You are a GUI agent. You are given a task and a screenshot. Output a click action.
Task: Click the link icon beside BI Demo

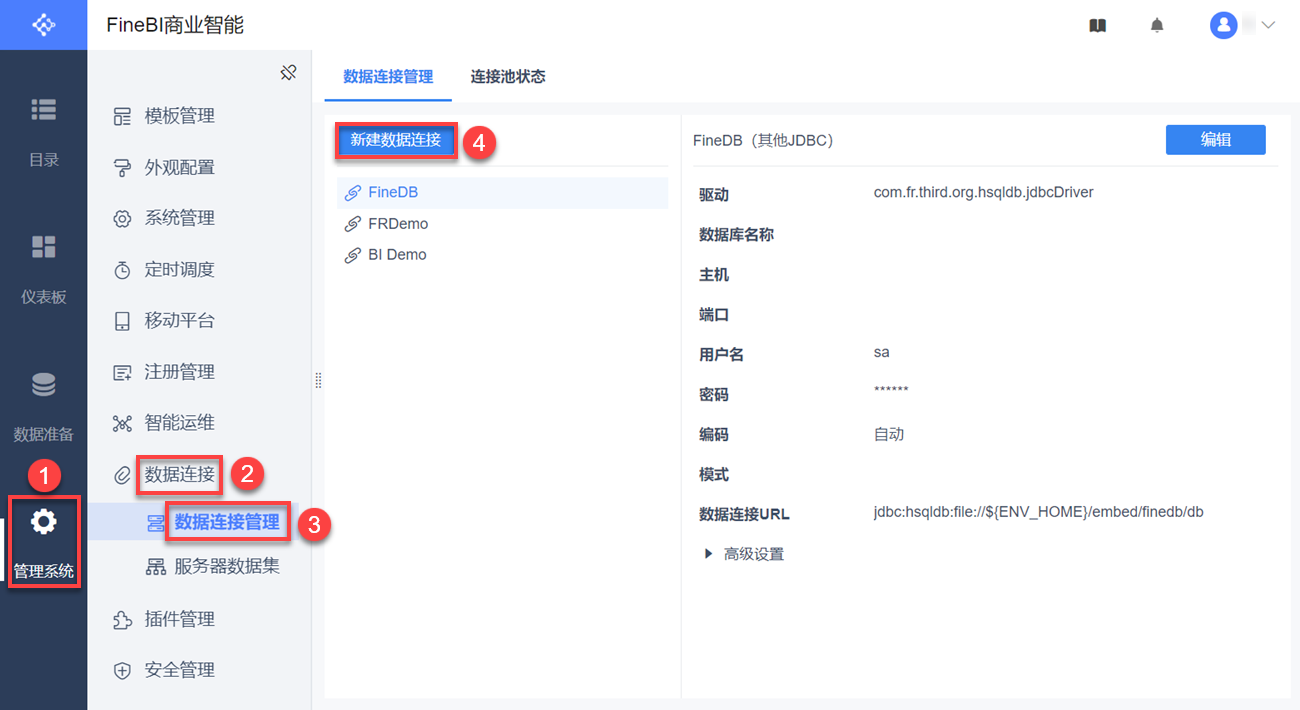click(x=352, y=255)
